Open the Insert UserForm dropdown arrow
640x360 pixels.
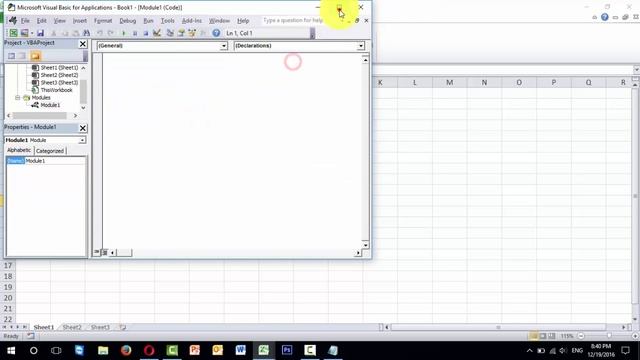32,33
